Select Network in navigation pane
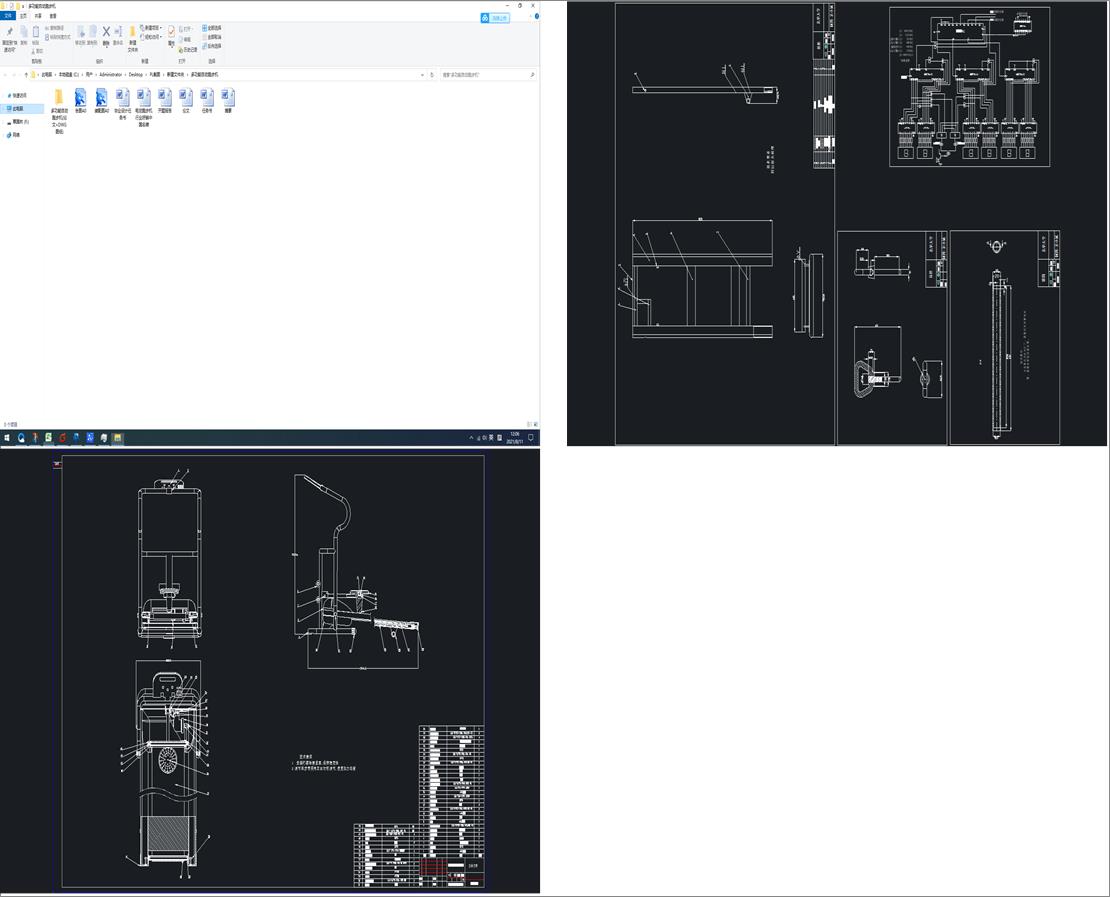Viewport: 1110px width, 897px height. [13, 135]
